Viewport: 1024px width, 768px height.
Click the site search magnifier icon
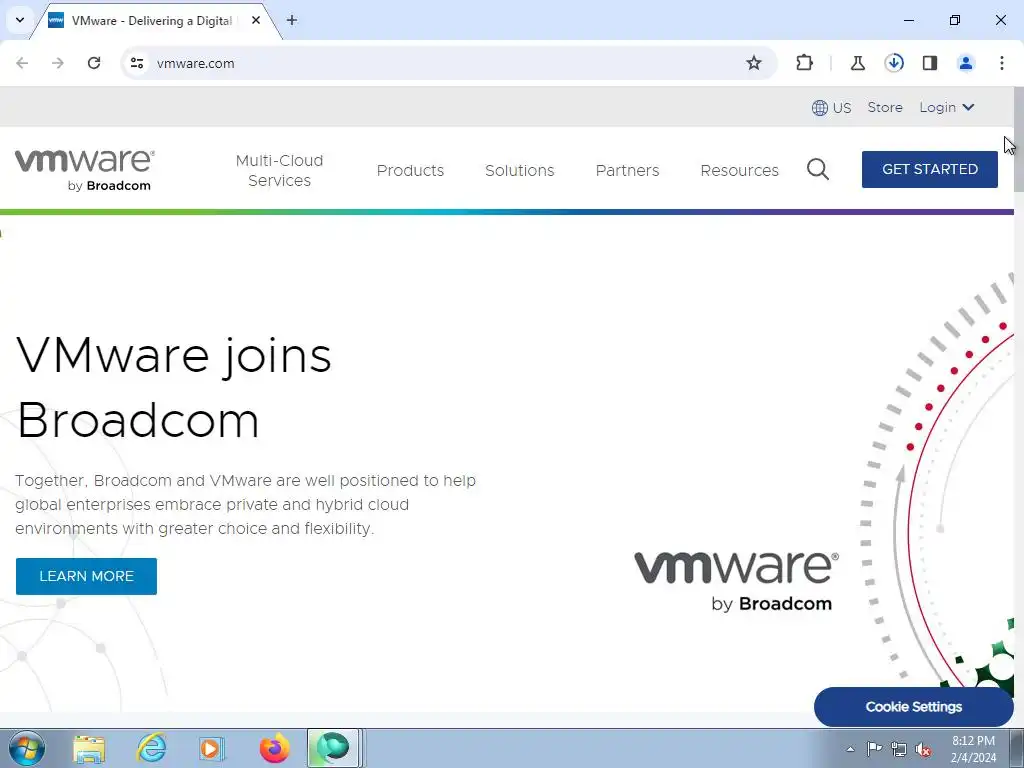point(818,170)
